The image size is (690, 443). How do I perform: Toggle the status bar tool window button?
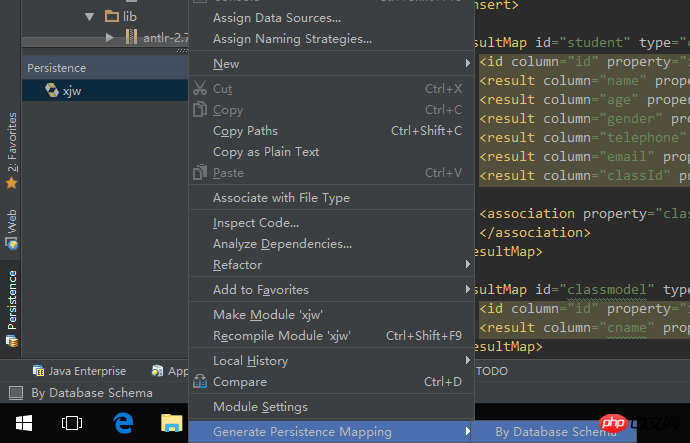coord(15,393)
